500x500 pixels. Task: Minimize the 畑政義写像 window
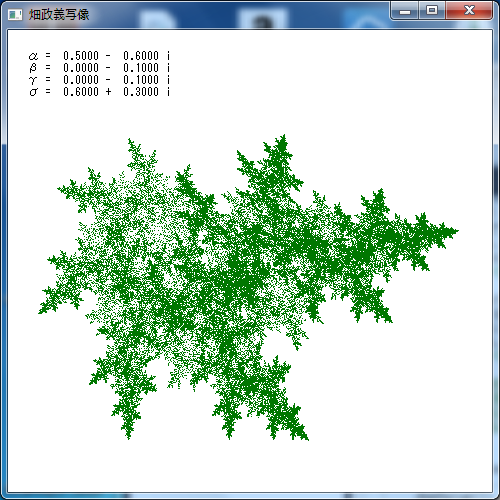(x=405, y=11)
